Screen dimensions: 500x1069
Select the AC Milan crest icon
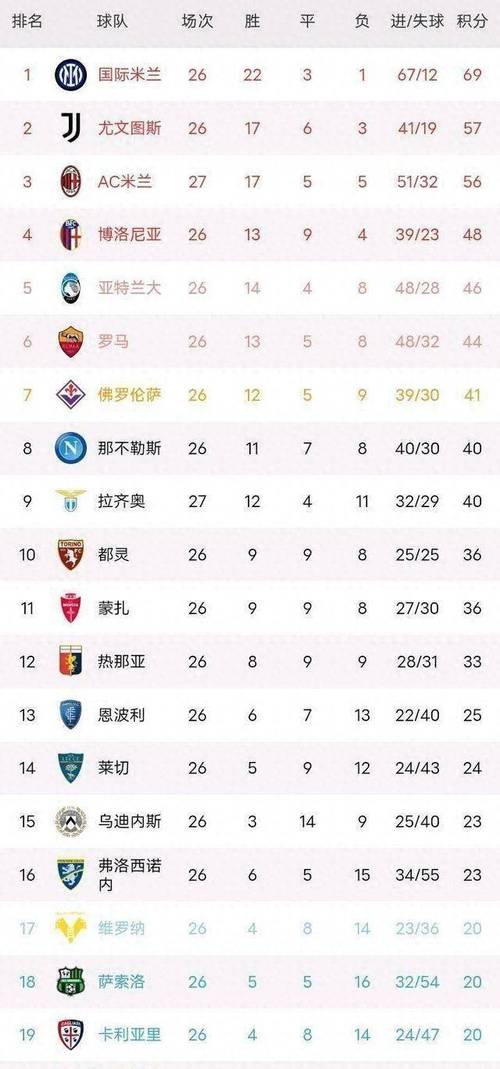(71, 181)
